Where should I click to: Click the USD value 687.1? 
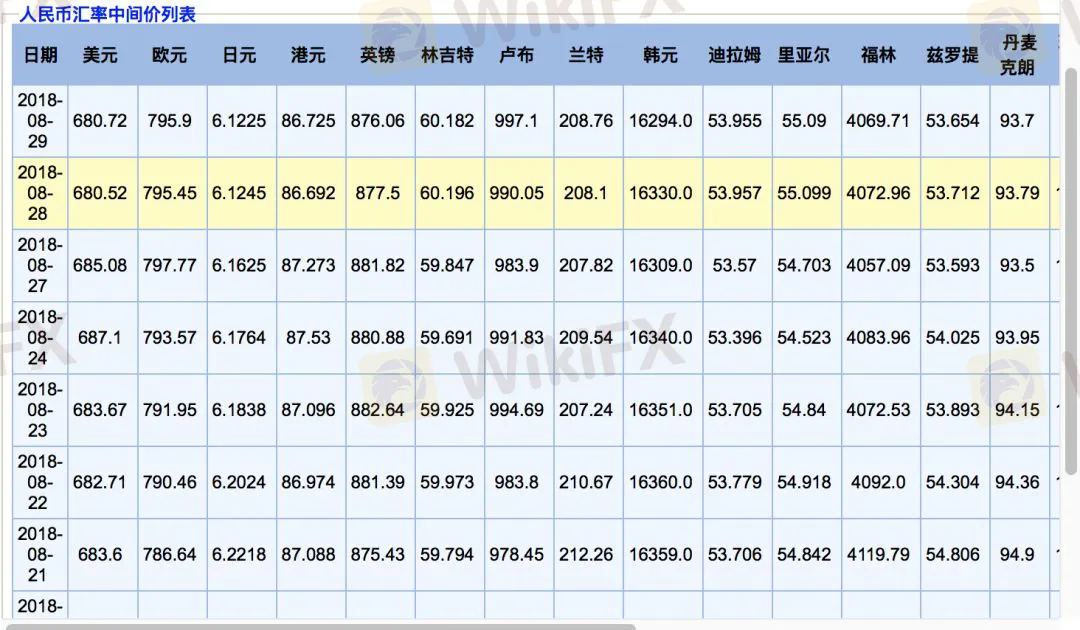tap(100, 337)
